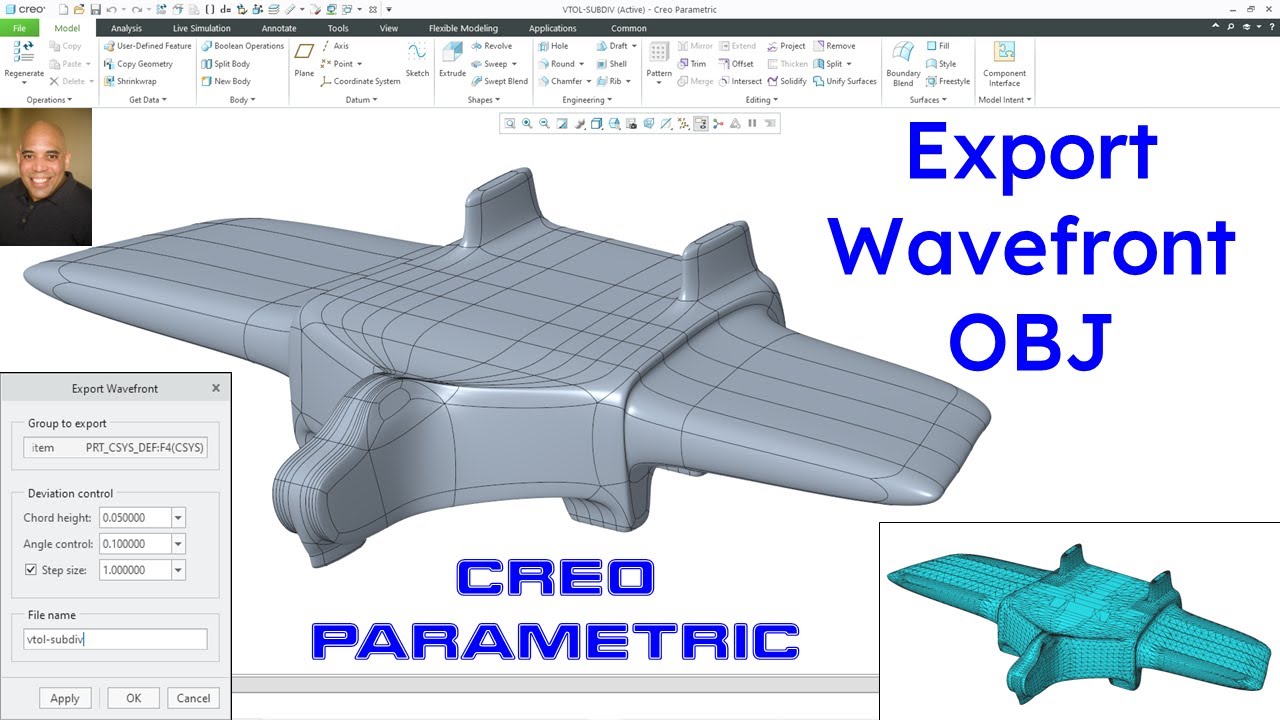Viewport: 1280px width, 720px height.
Task: Expand the Engineering group menu
Action: pyautogui.click(x=587, y=100)
